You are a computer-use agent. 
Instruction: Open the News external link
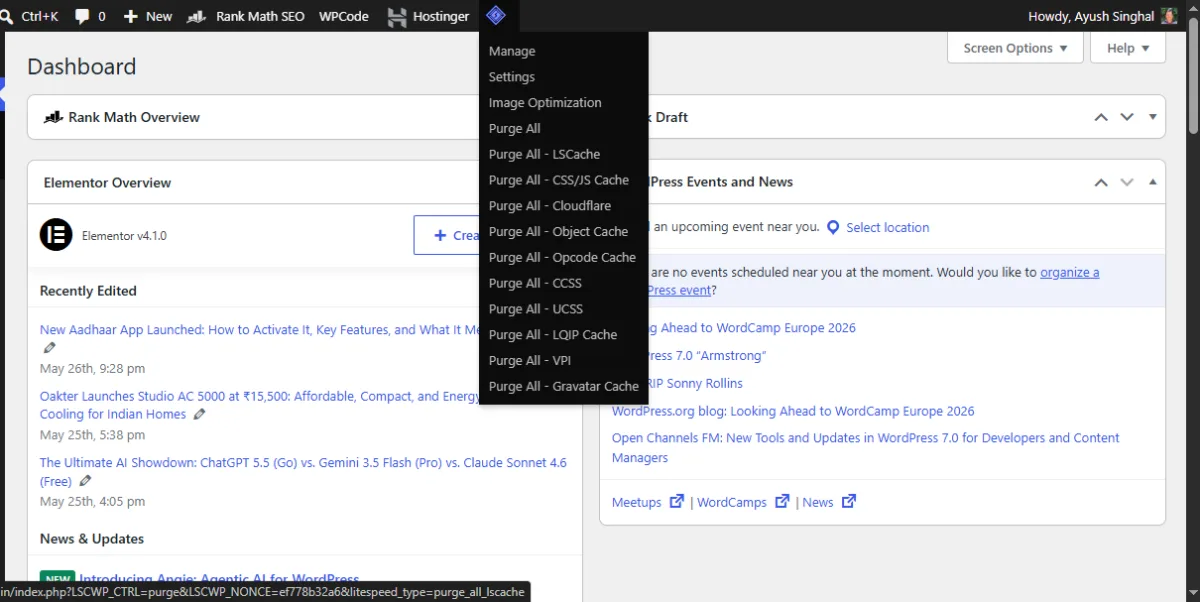(x=829, y=502)
